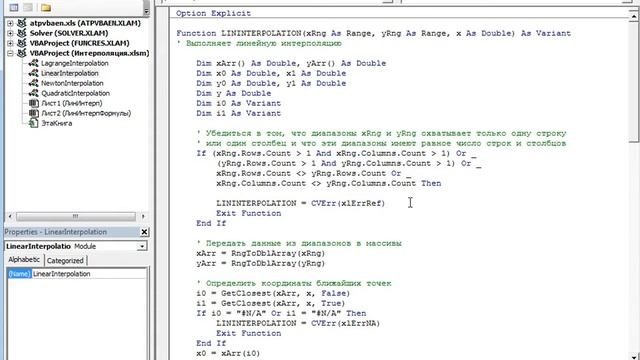Click left arrow of project horizontal scrollbar

(10, 216)
